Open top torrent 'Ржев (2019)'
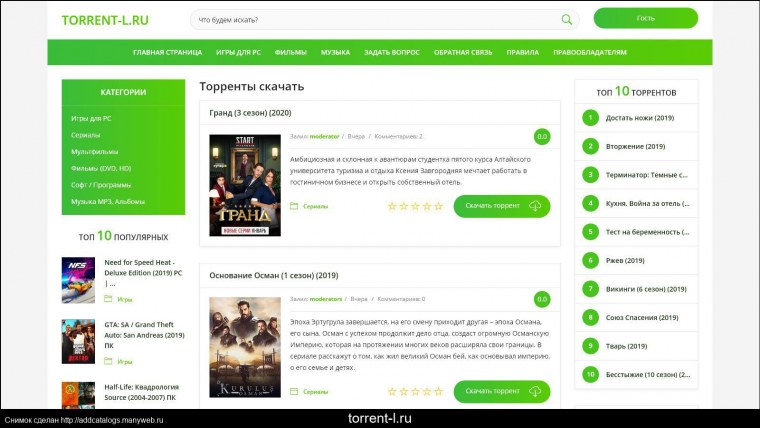Screen dimensions: 760x428 click(x=625, y=261)
